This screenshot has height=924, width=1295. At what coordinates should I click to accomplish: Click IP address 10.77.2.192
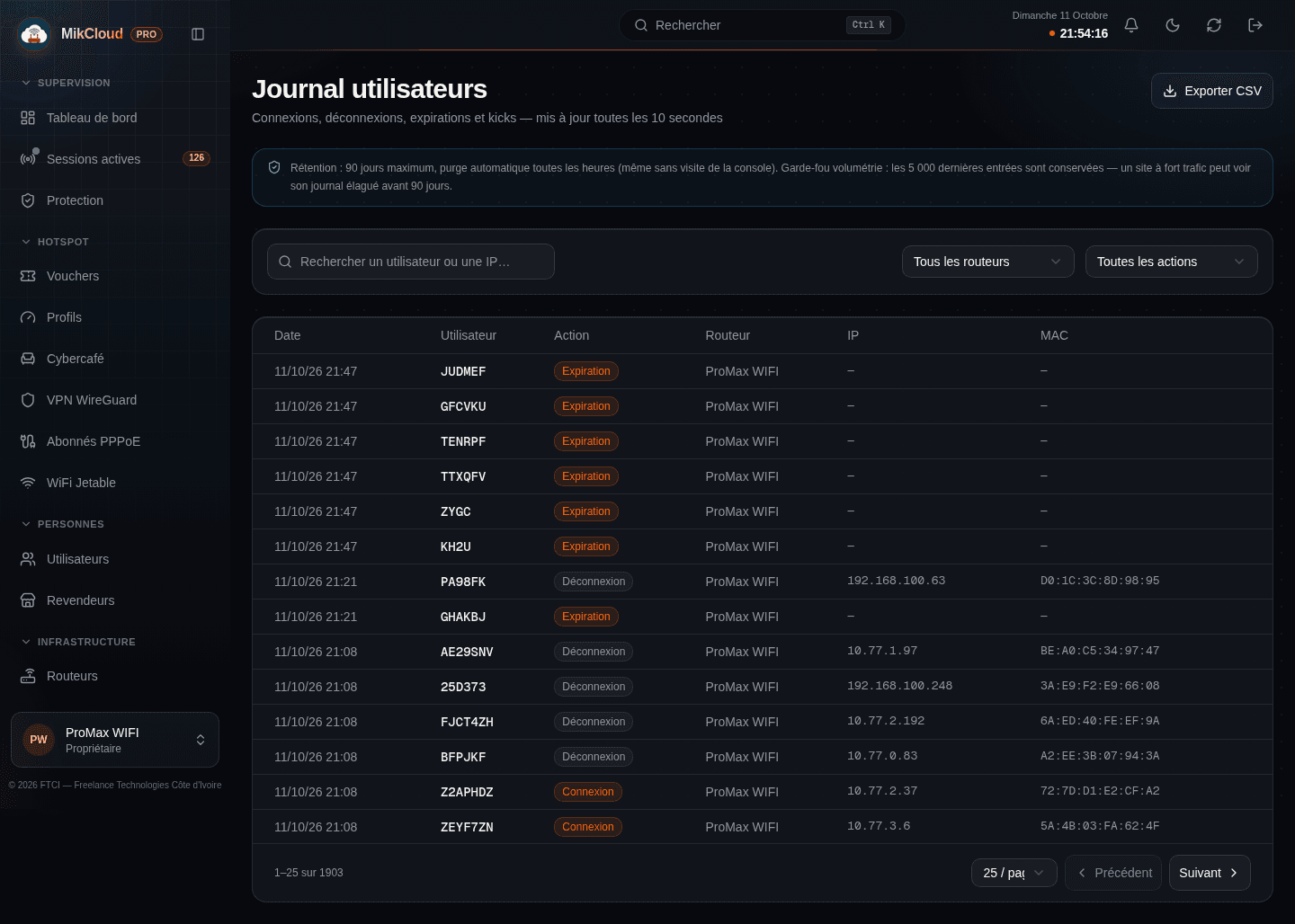[x=886, y=721]
